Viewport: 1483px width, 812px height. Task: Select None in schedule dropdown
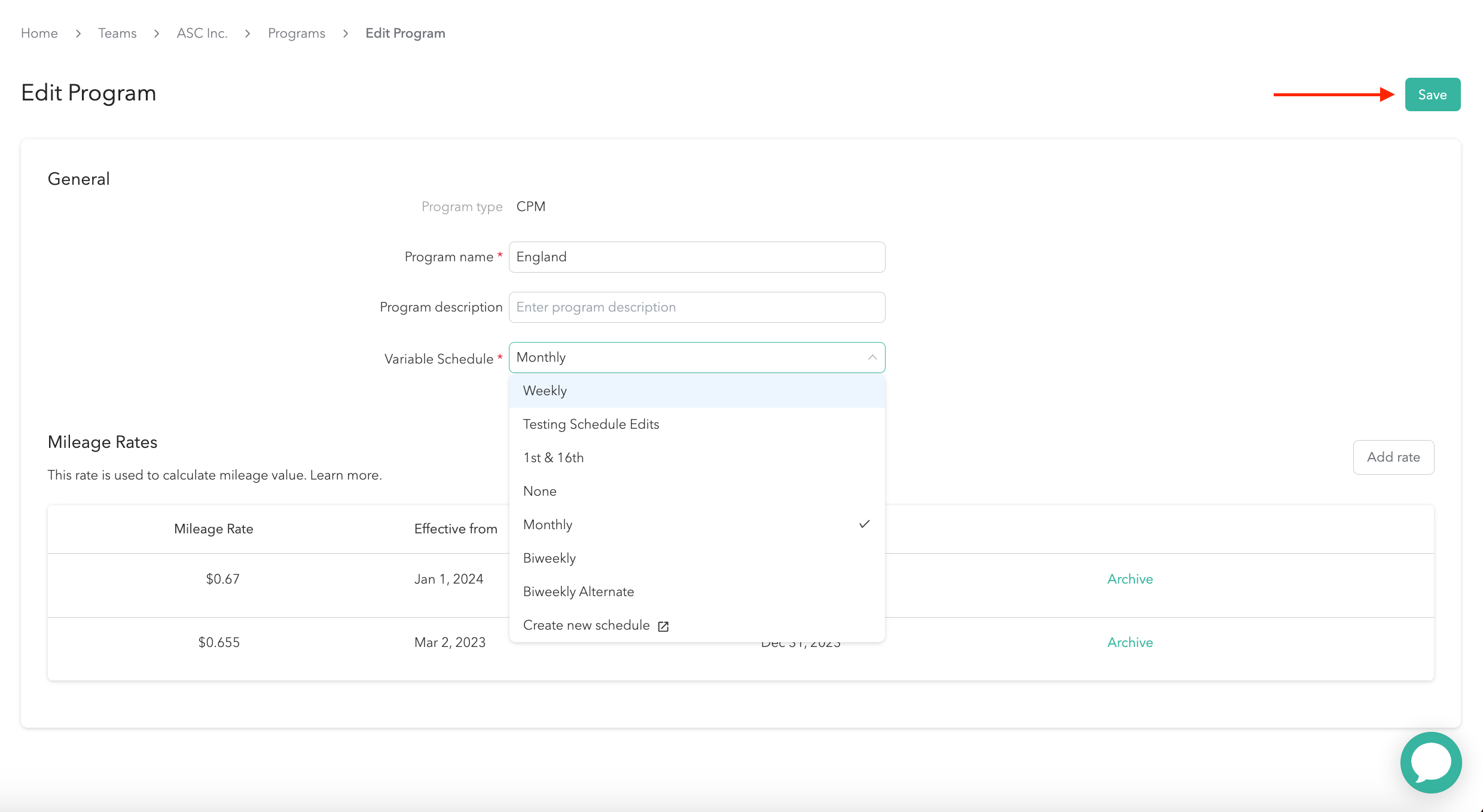pos(539,492)
